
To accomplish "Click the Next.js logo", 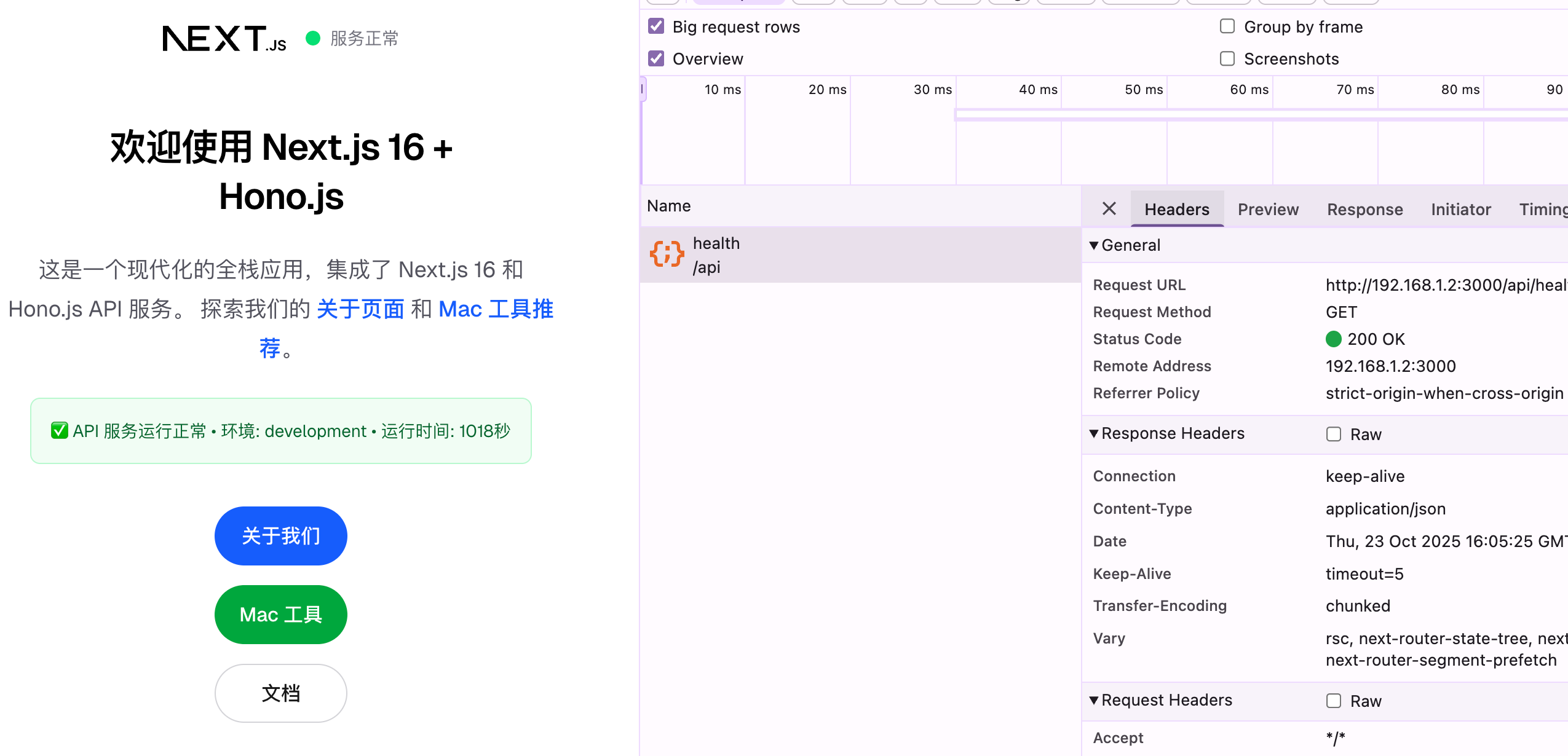I will [x=224, y=39].
